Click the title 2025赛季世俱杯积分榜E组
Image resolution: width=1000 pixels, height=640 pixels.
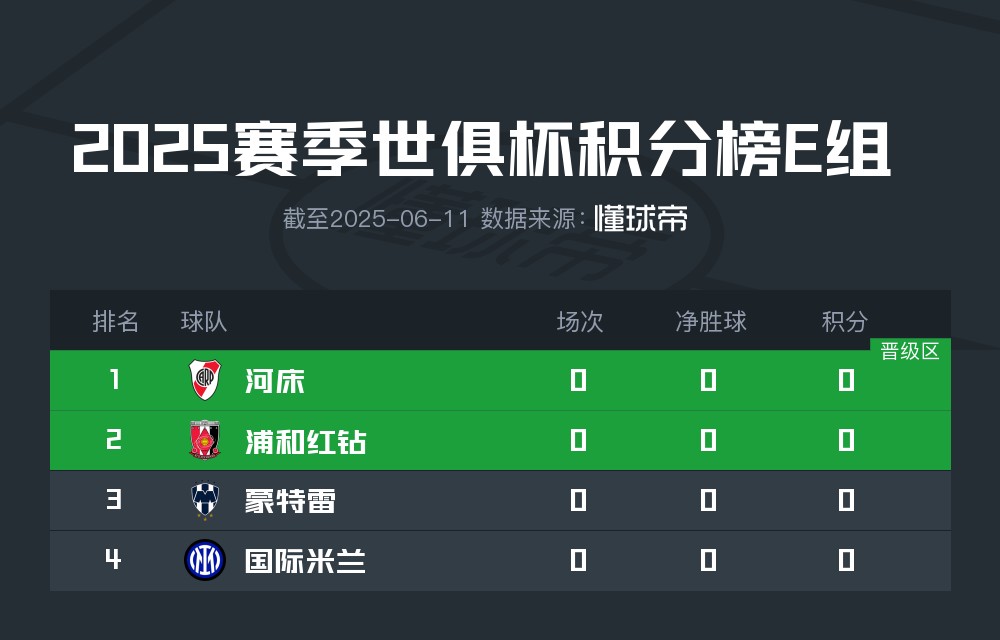[482, 150]
